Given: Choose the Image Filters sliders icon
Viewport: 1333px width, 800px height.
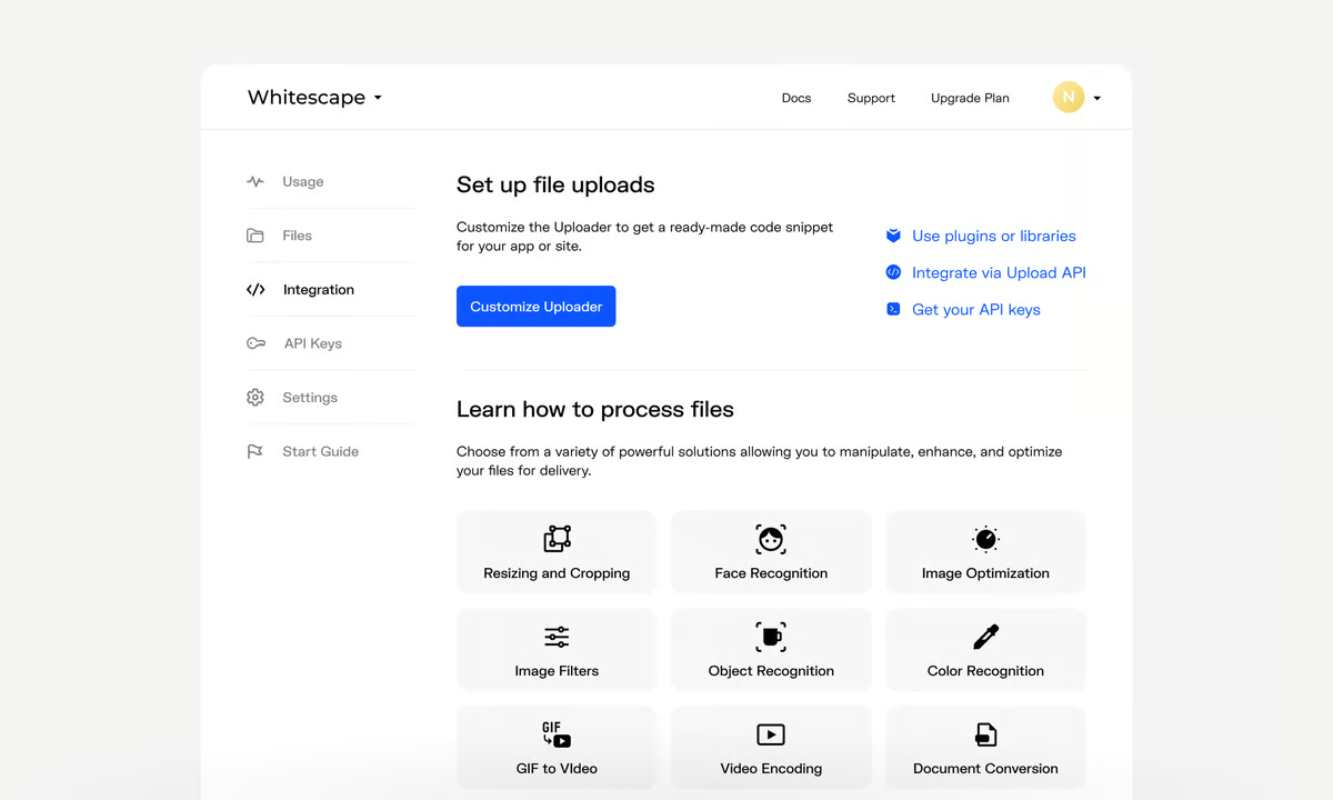Looking at the screenshot, I should click(557, 637).
